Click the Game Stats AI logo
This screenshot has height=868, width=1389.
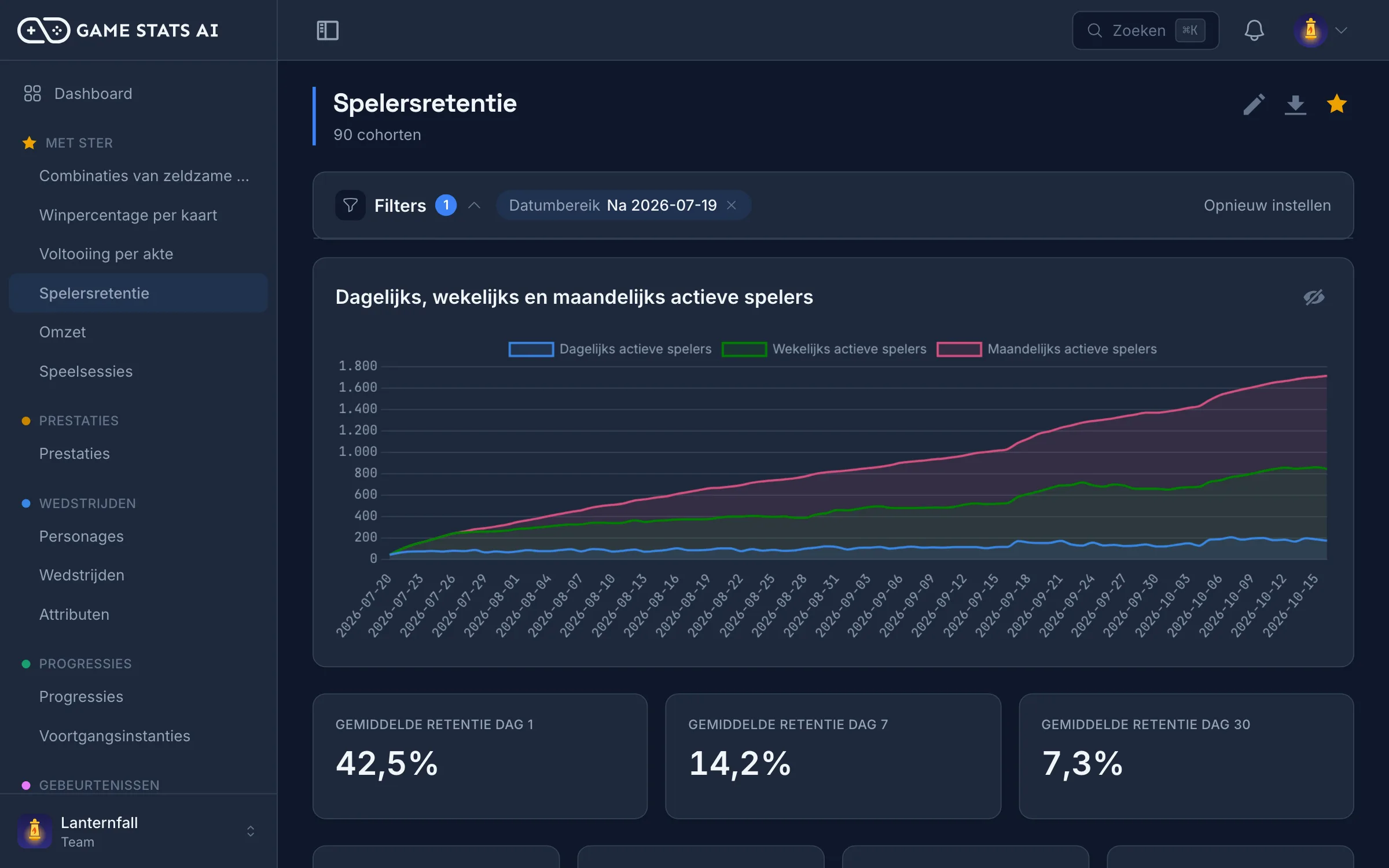pyautogui.click(x=117, y=30)
